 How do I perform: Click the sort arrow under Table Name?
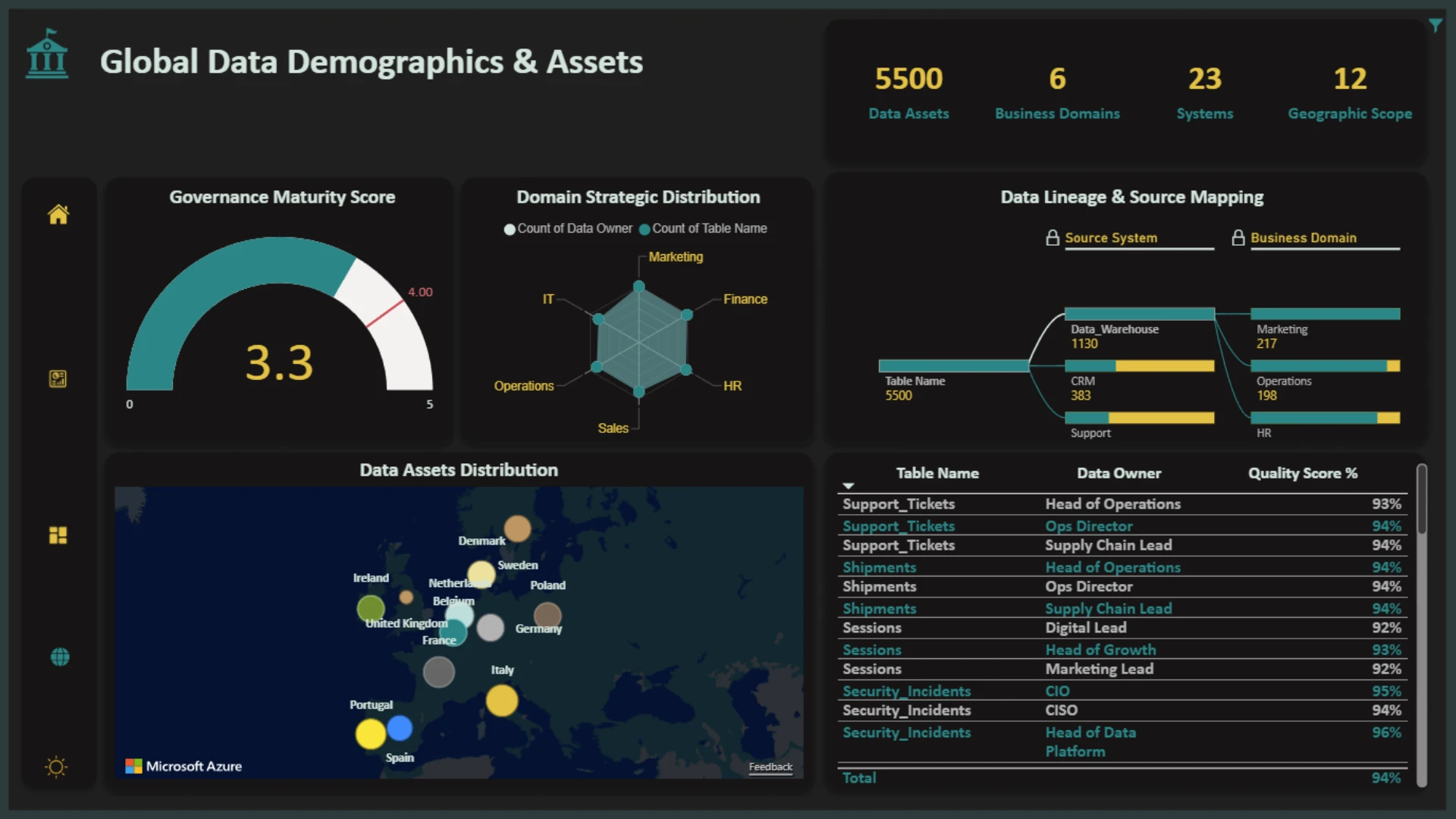pos(849,486)
